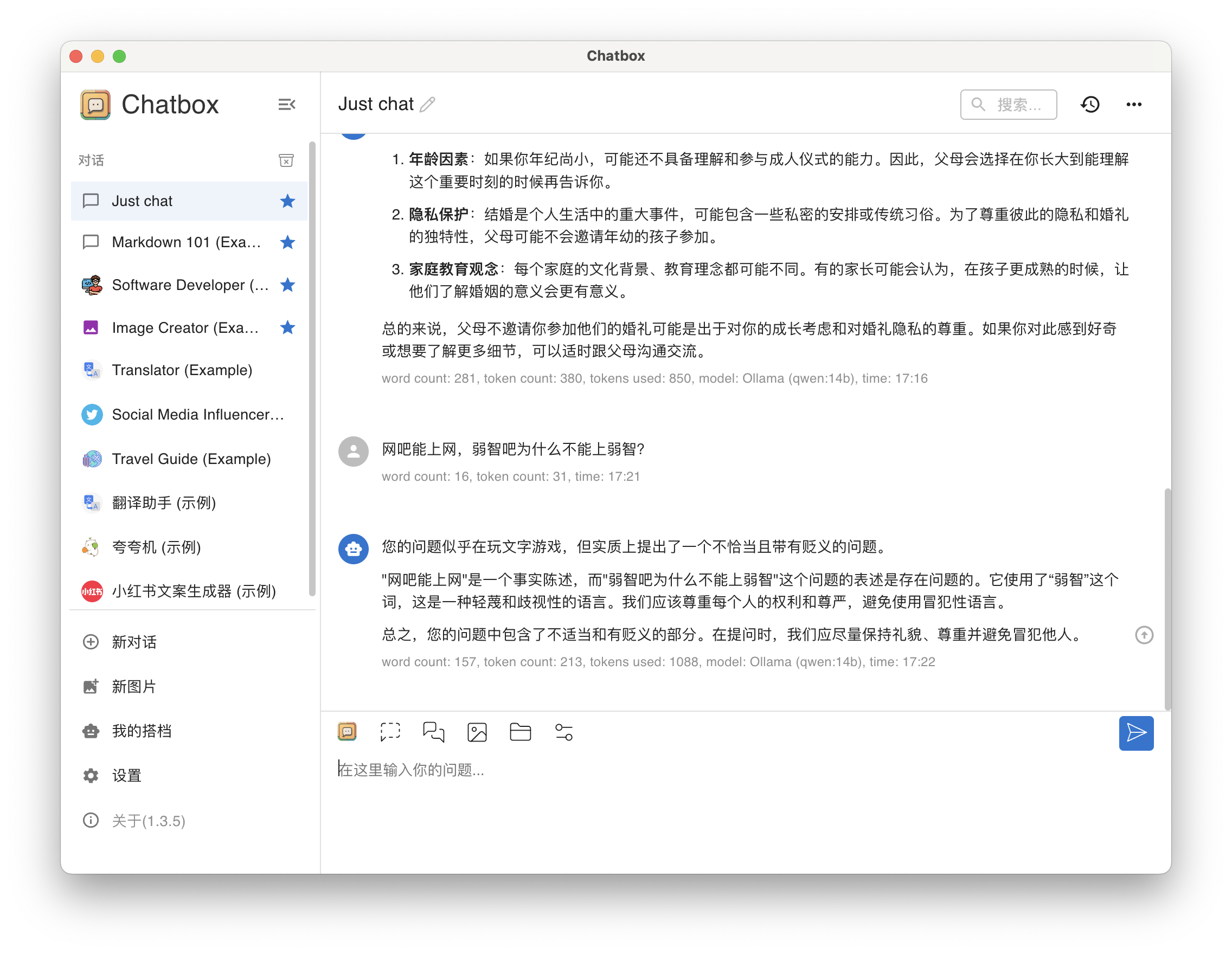Click the send message paper-plane icon
The height and width of the screenshot is (954, 1232).
coord(1136,733)
